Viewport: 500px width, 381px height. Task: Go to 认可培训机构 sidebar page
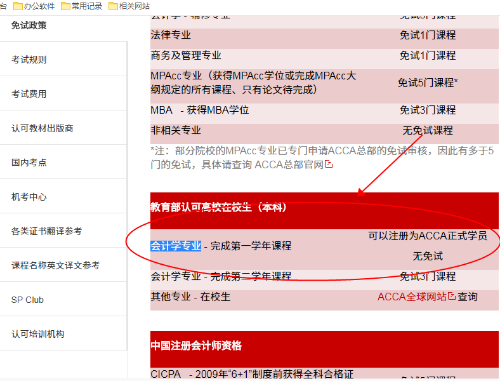point(38,334)
